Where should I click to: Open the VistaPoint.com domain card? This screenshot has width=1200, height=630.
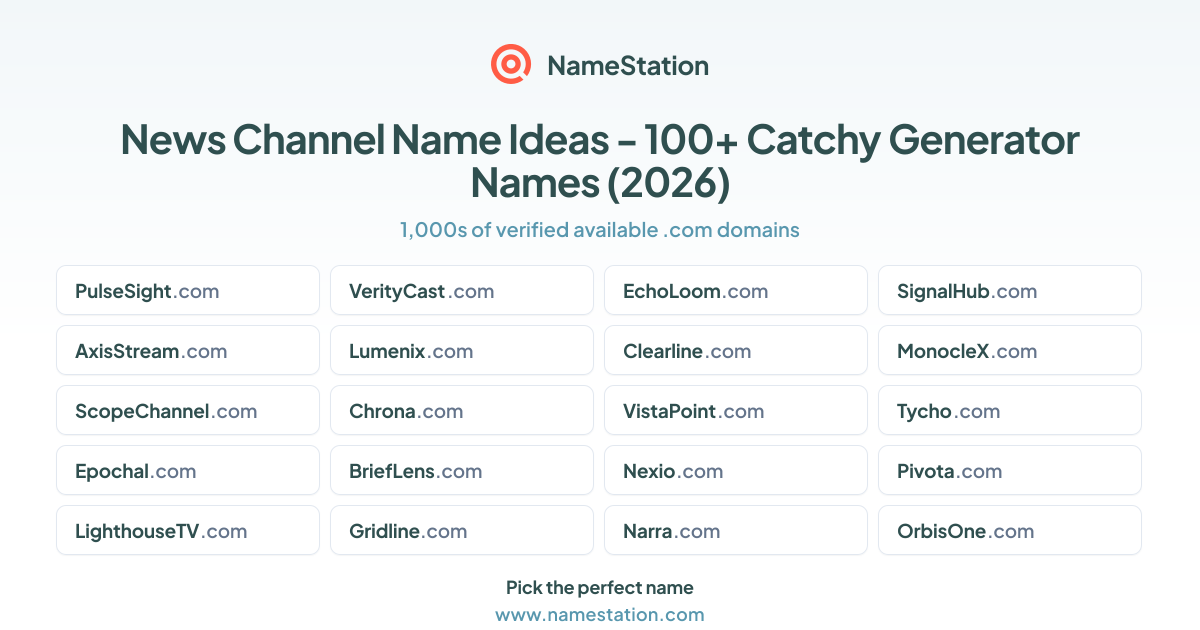coord(736,410)
